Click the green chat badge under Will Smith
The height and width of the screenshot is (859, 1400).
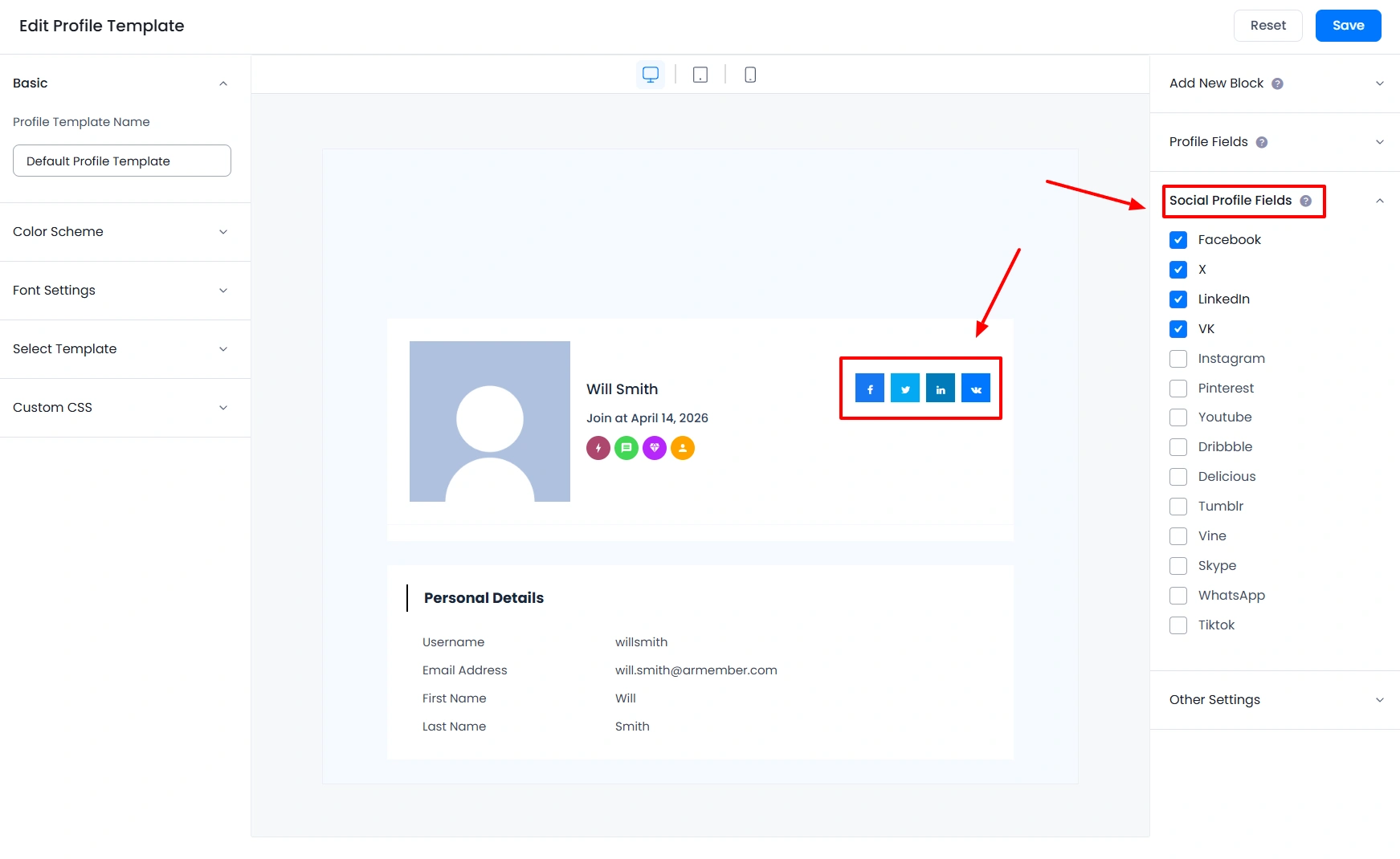627,448
